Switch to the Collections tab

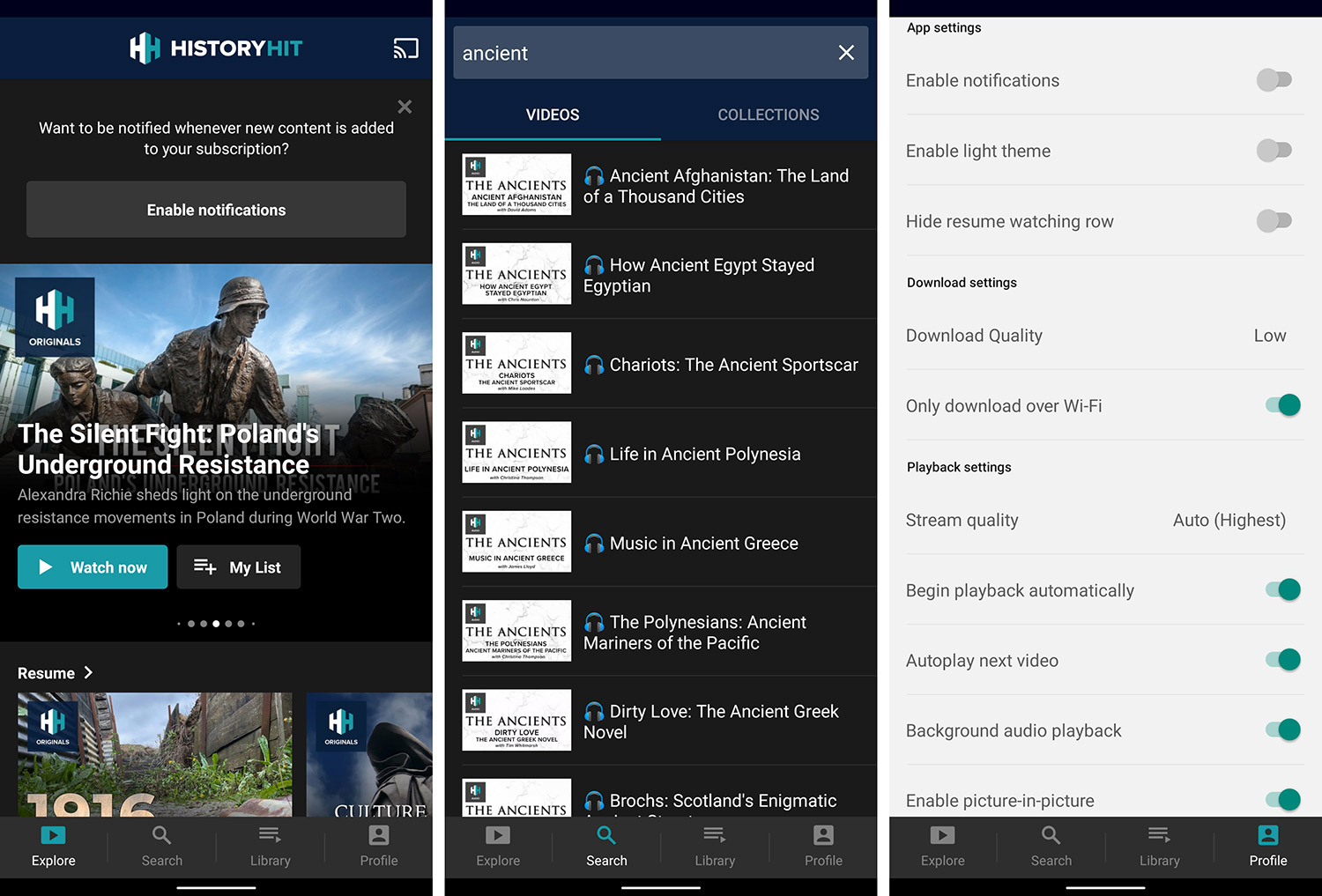coord(768,115)
